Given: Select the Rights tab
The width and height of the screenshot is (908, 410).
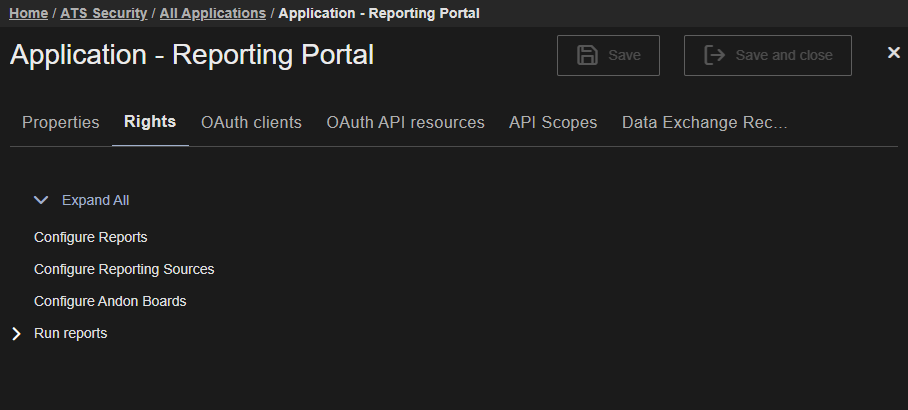Looking at the screenshot, I should click(x=150, y=122).
